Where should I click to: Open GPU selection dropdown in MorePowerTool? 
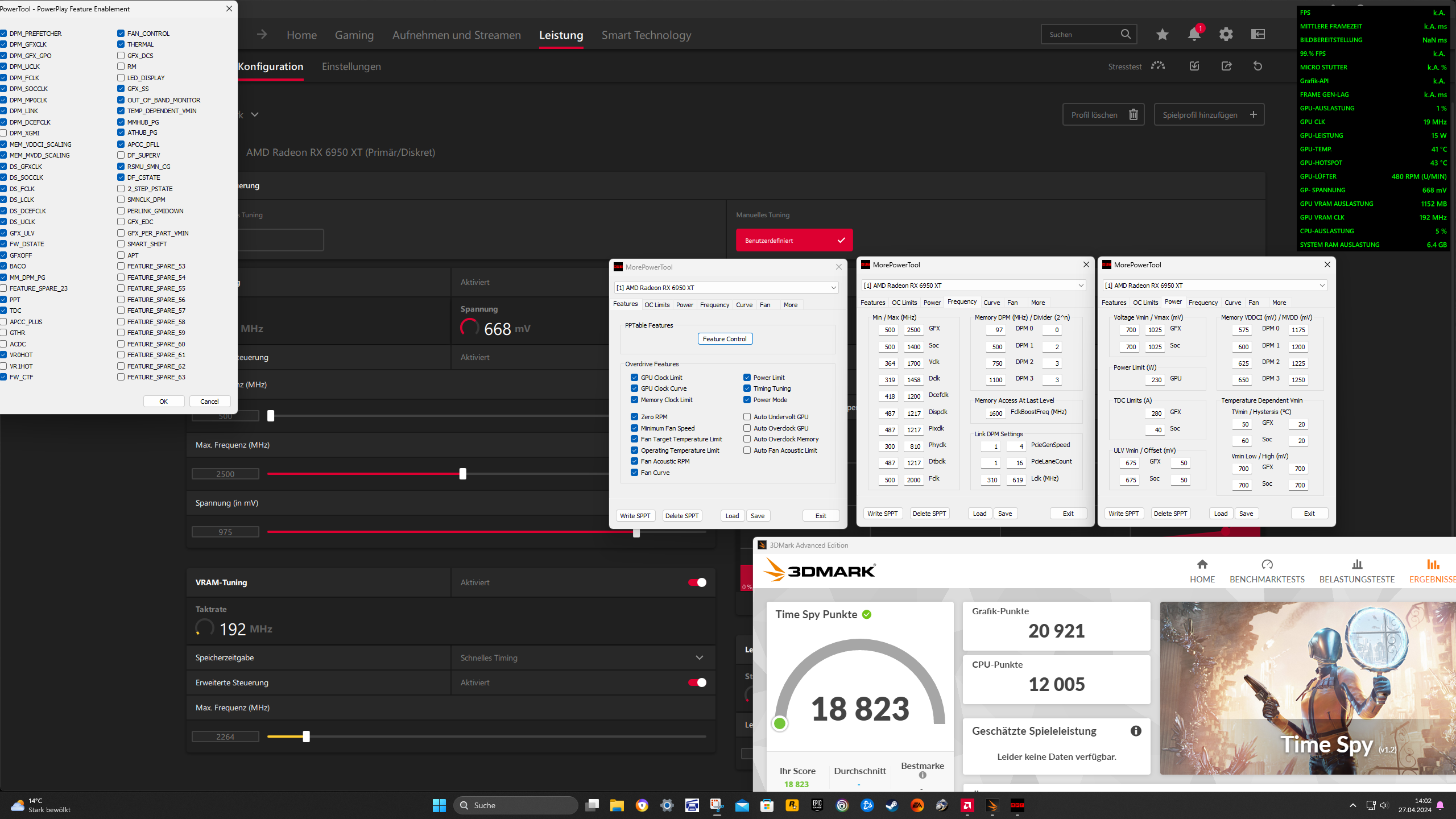tap(726, 288)
